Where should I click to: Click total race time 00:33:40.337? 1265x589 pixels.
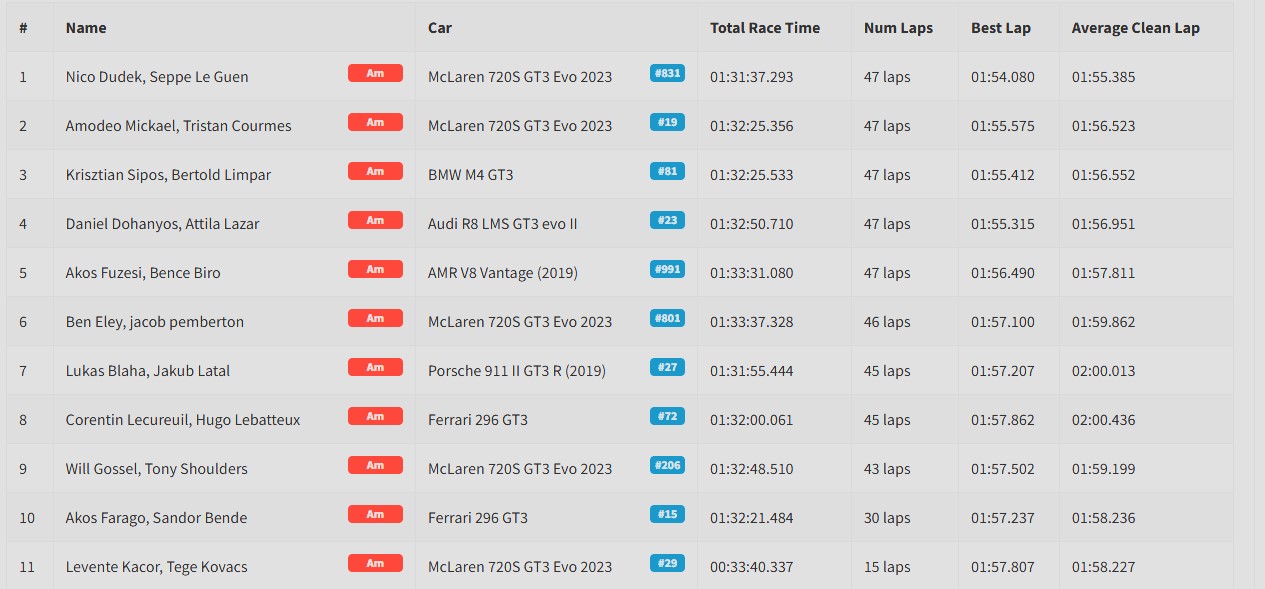click(752, 567)
